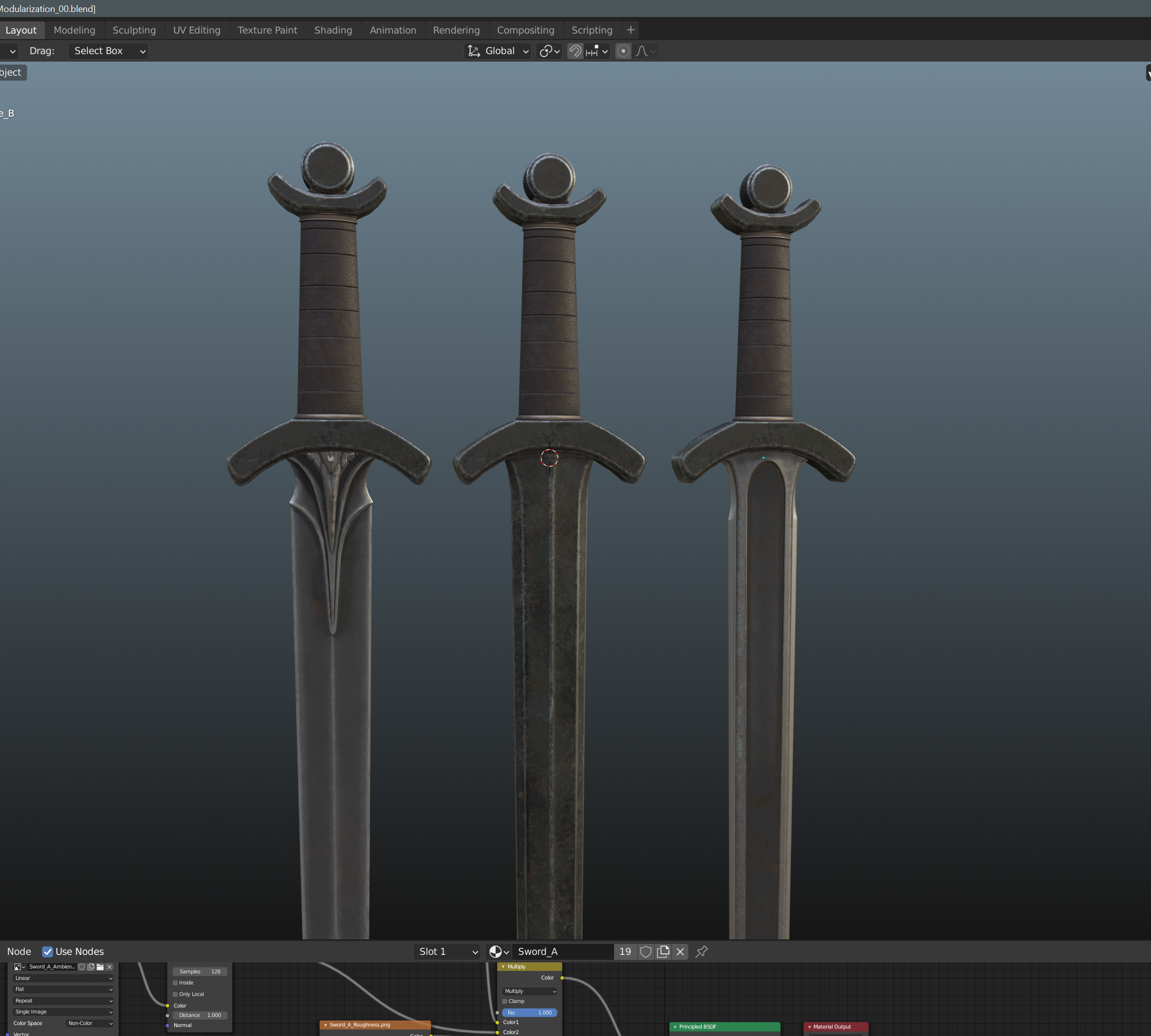Switch to the Shading workspace tab
Image resolution: width=1151 pixels, height=1036 pixels.
pyautogui.click(x=333, y=30)
